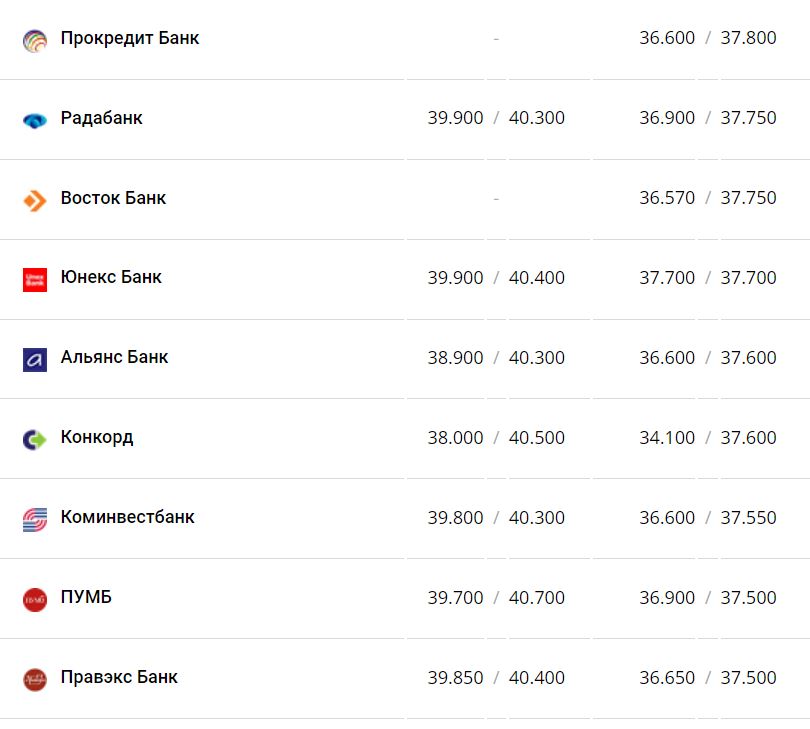Click the Правэкс Банк logo icon
810x729 pixels.
pyautogui.click(x=35, y=679)
